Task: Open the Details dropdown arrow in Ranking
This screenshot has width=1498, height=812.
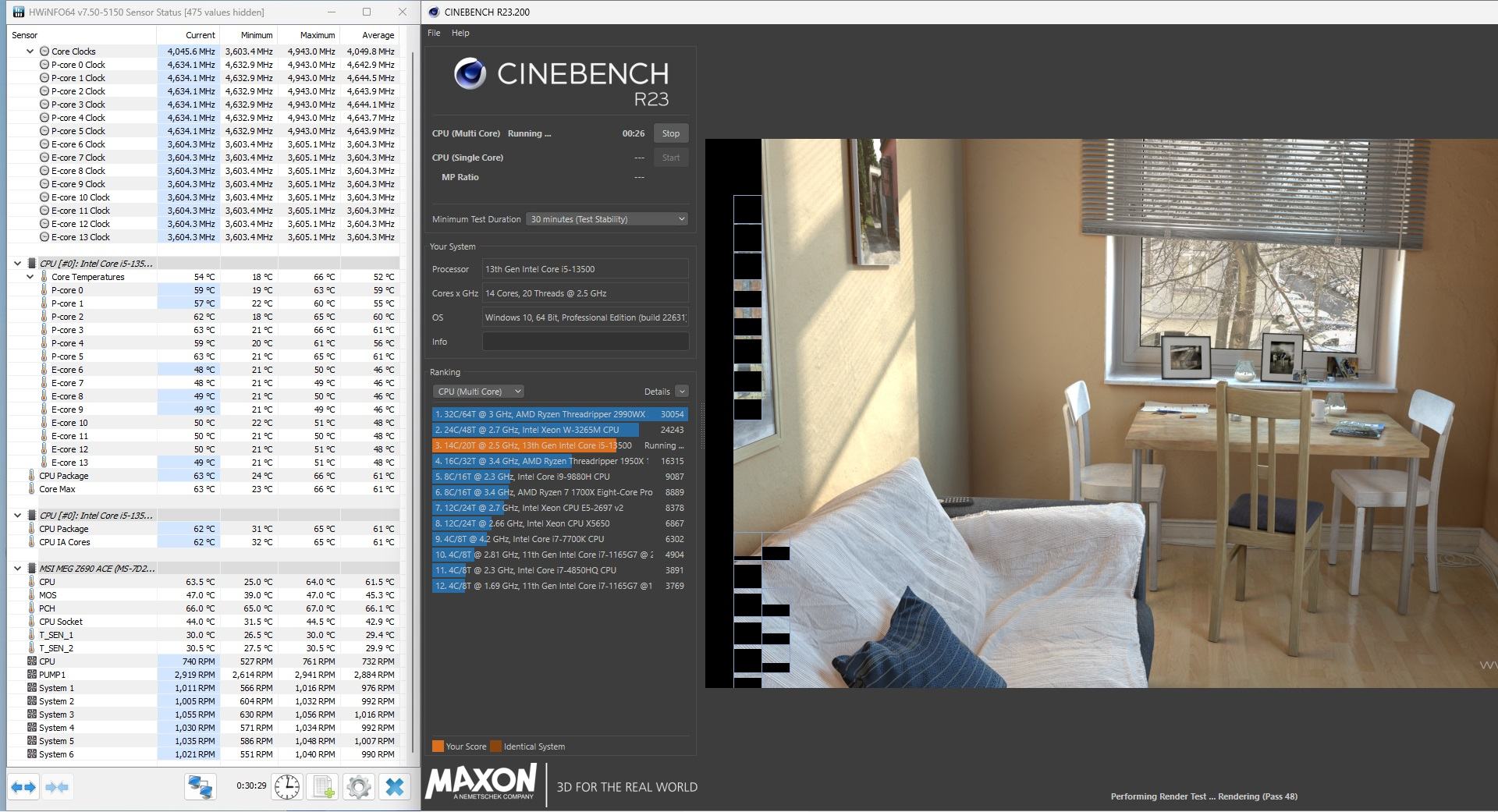Action: tap(682, 392)
